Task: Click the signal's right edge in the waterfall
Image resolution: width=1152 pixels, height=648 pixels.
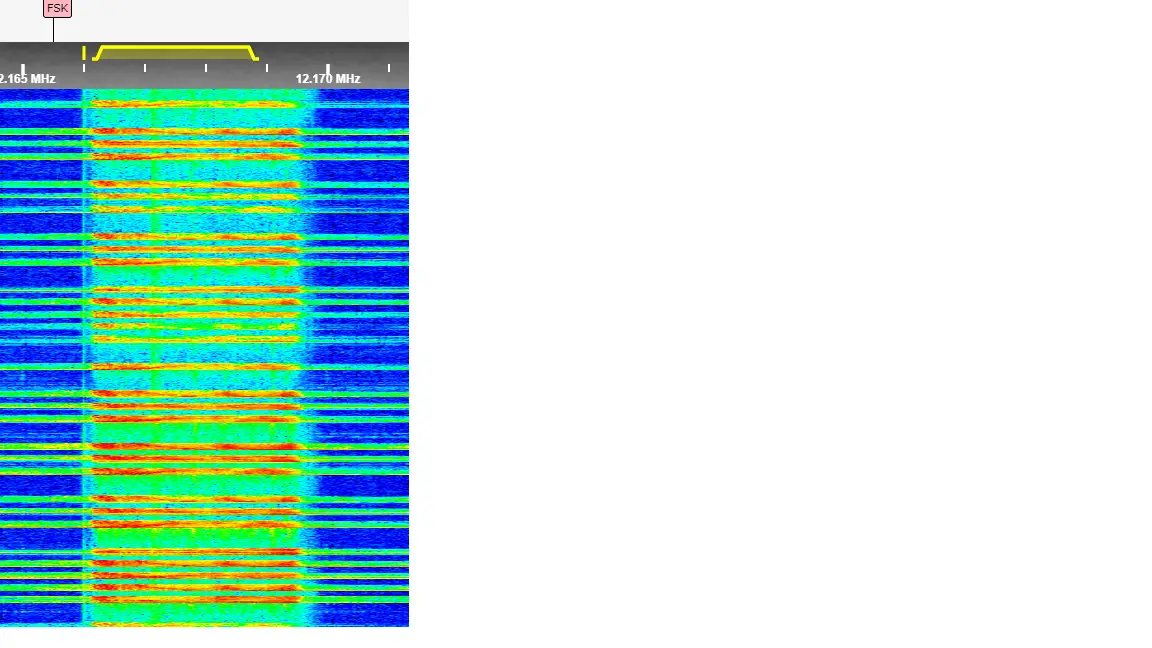Action: [x=305, y=350]
